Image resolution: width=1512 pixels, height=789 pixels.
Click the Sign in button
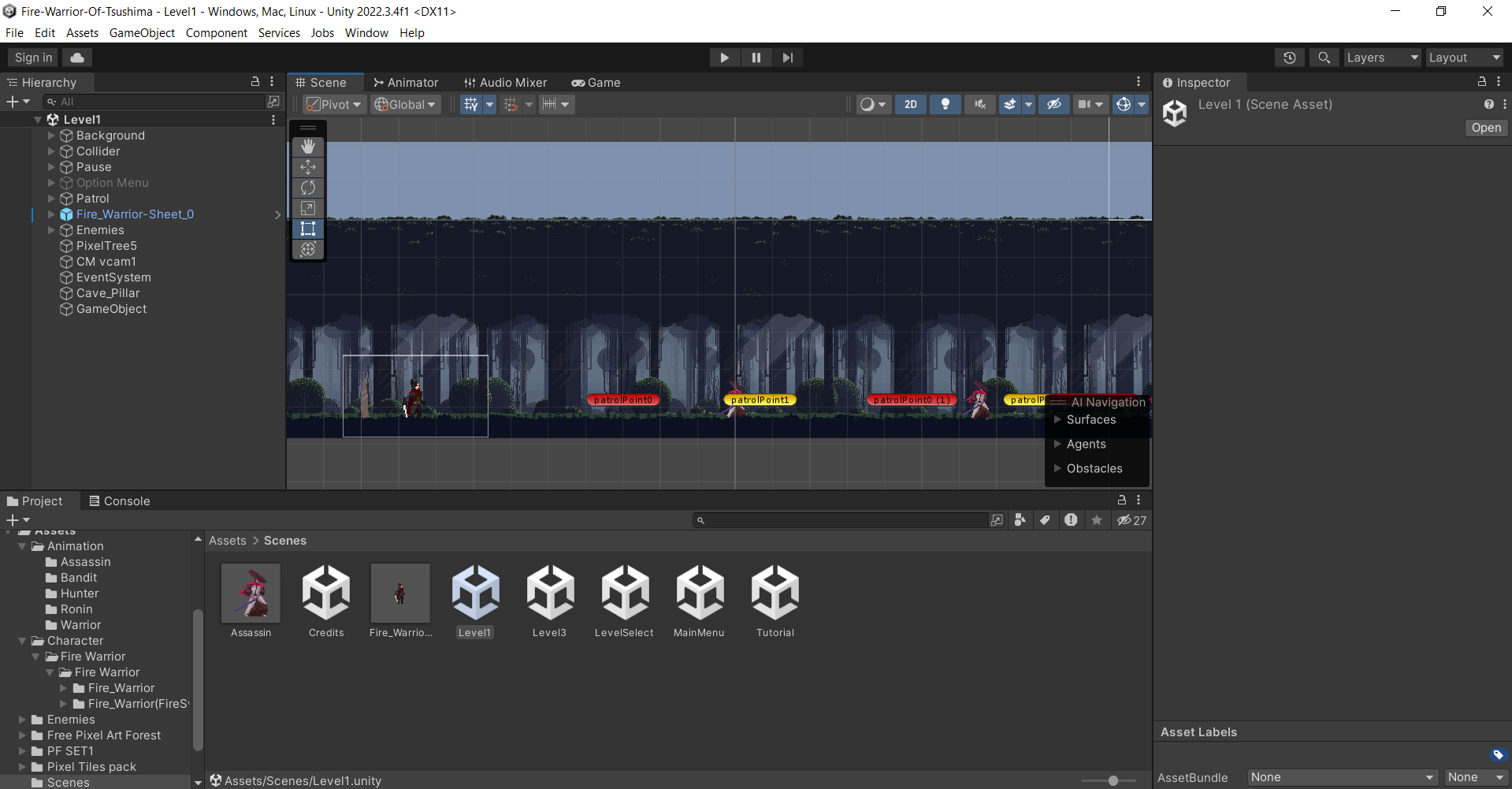click(x=33, y=58)
